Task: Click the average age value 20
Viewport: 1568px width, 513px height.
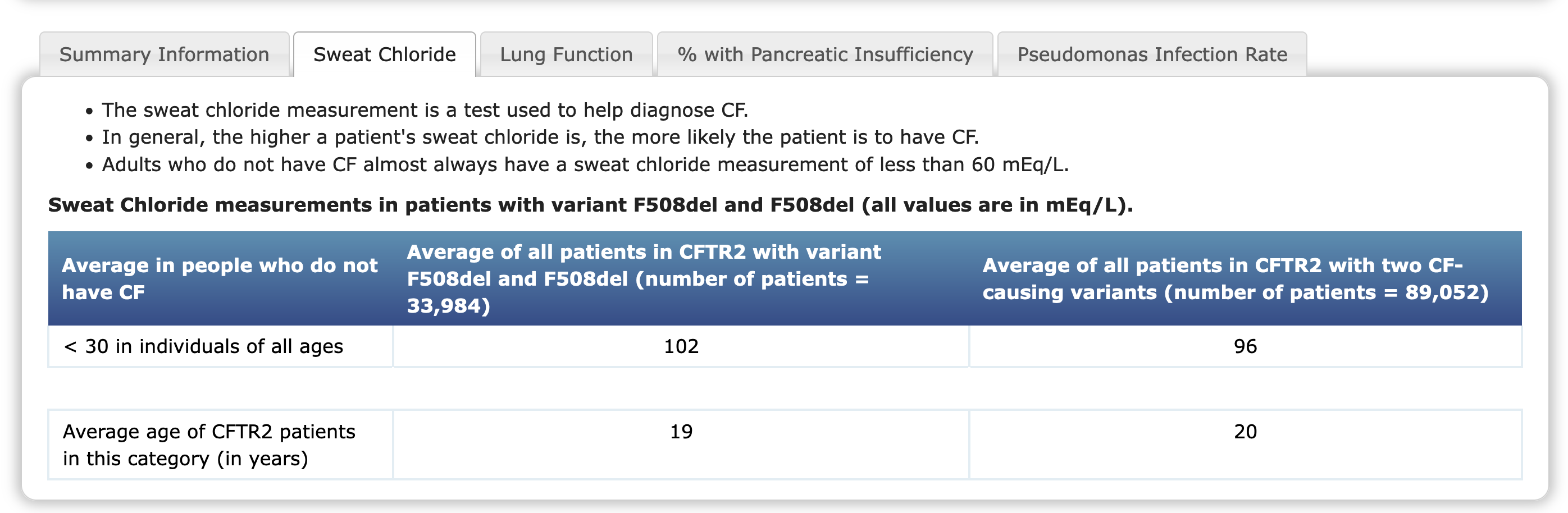Action: tap(1246, 432)
